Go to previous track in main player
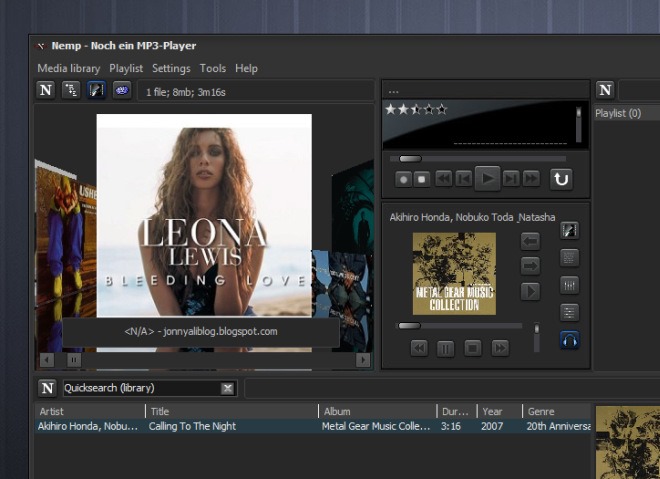 (464, 179)
